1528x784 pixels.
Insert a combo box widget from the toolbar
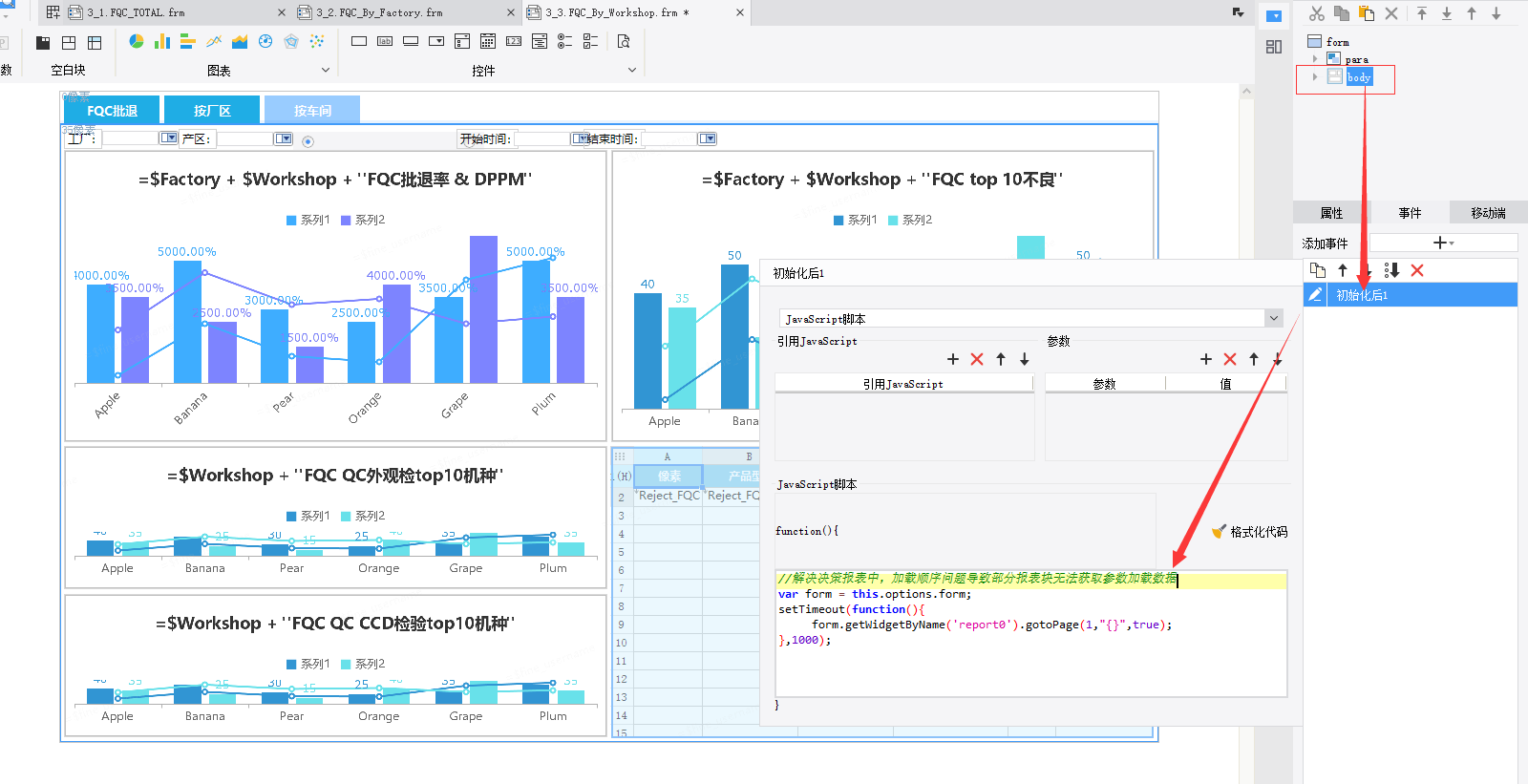click(436, 41)
